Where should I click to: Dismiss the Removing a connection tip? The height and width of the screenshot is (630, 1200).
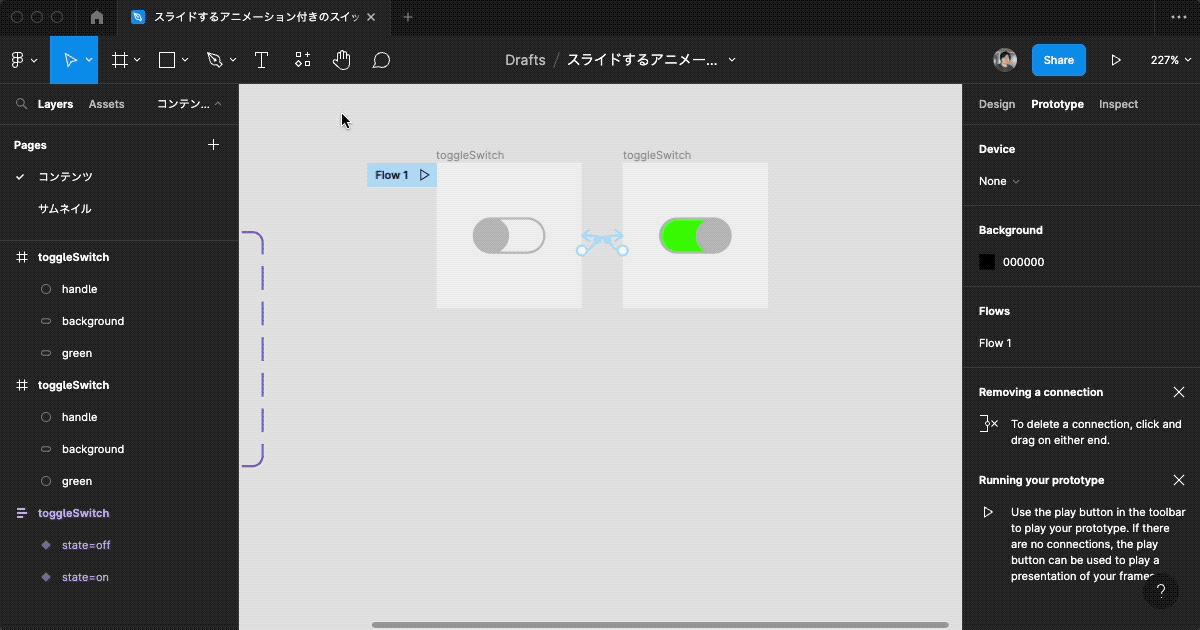(x=1179, y=392)
